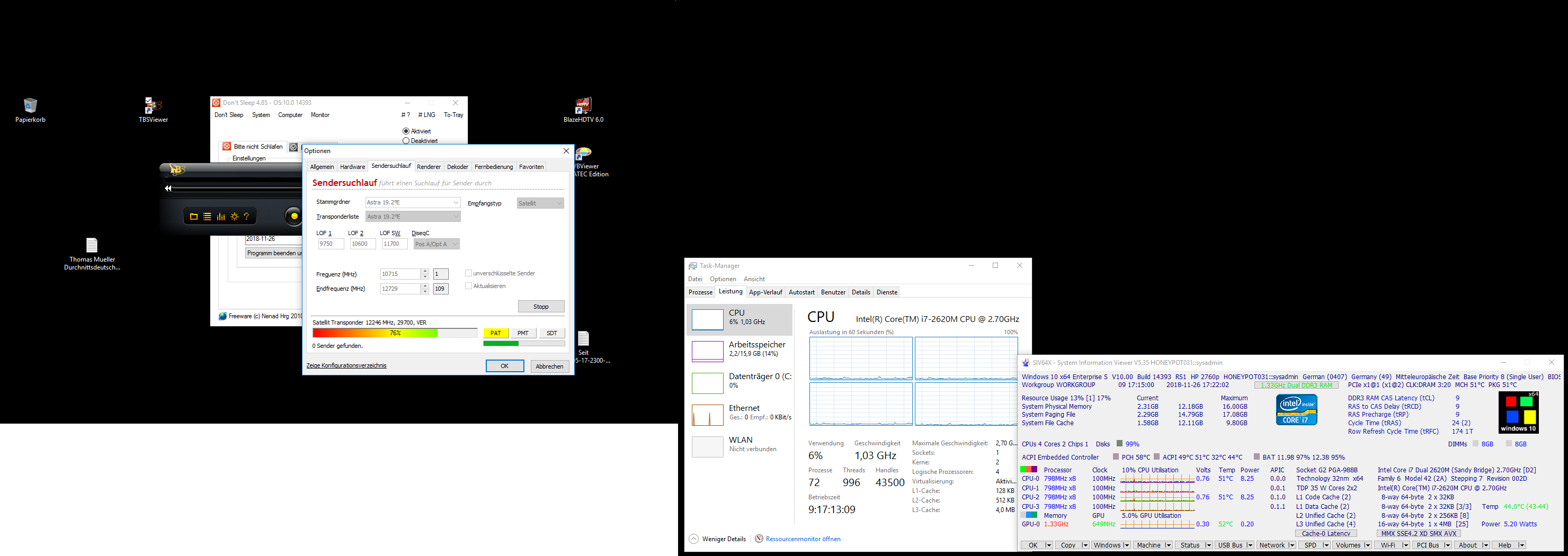Switch to the Allgemein tab in Optionen

click(322, 167)
